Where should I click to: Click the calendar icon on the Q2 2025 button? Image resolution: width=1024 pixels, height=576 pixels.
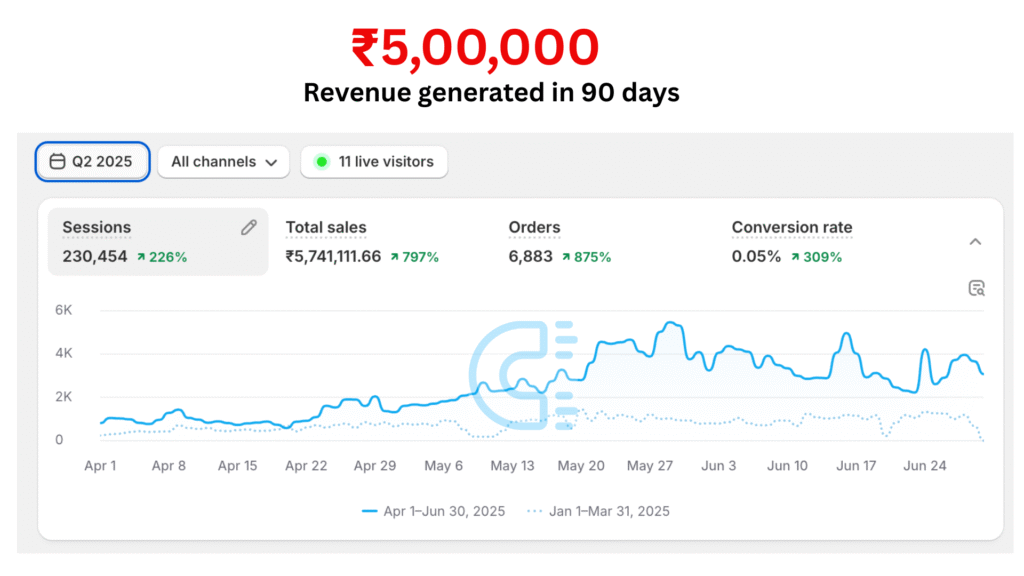click(58, 162)
